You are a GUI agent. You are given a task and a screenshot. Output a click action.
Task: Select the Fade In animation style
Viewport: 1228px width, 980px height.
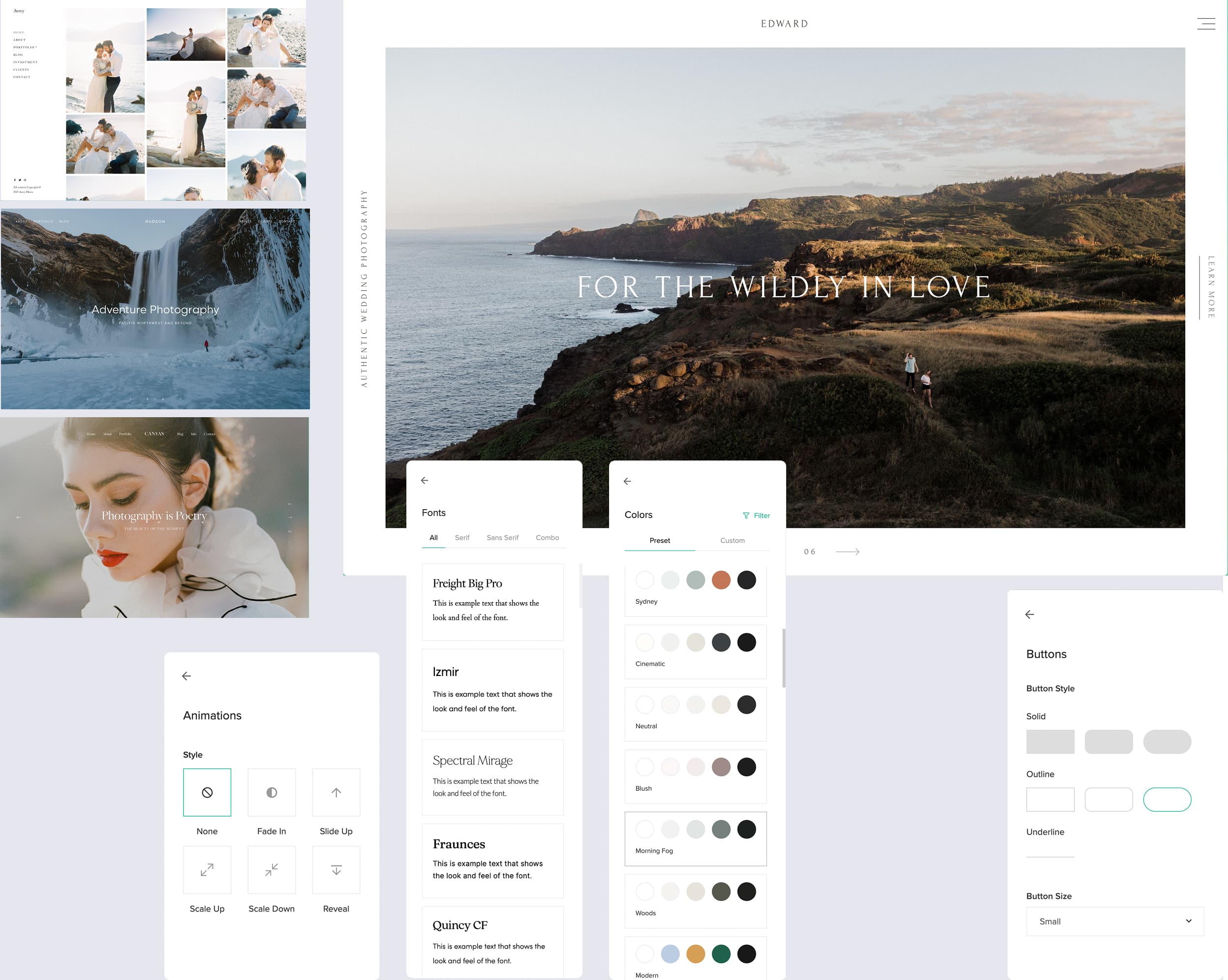(272, 792)
